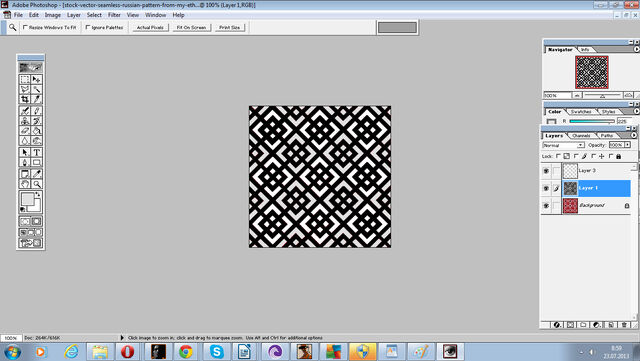Select the Notes tool

pos(25,174)
